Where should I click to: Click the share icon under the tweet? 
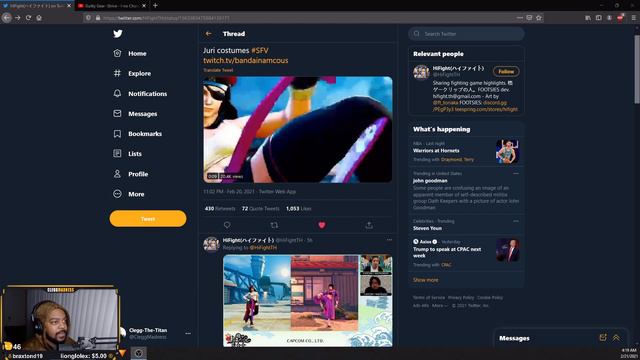tap(369, 225)
